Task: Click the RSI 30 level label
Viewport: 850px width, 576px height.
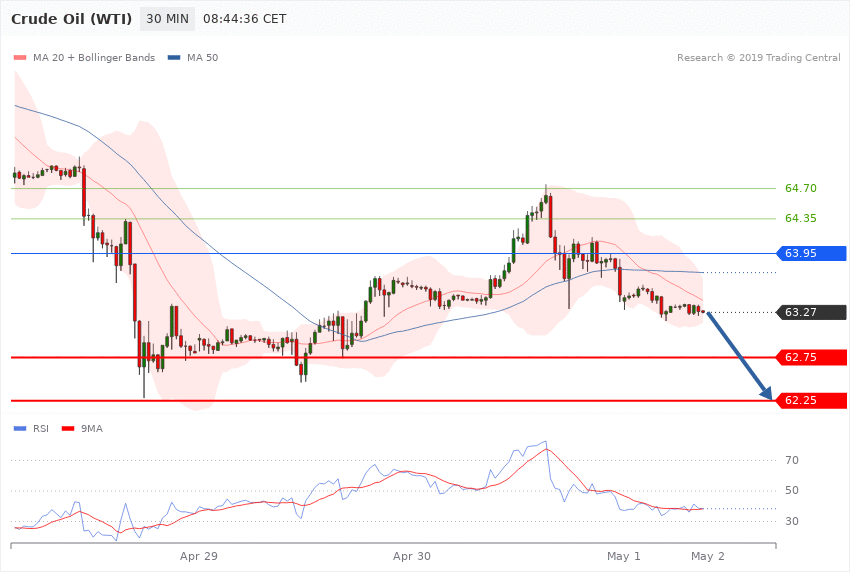Action: click(x=792, y=521)
